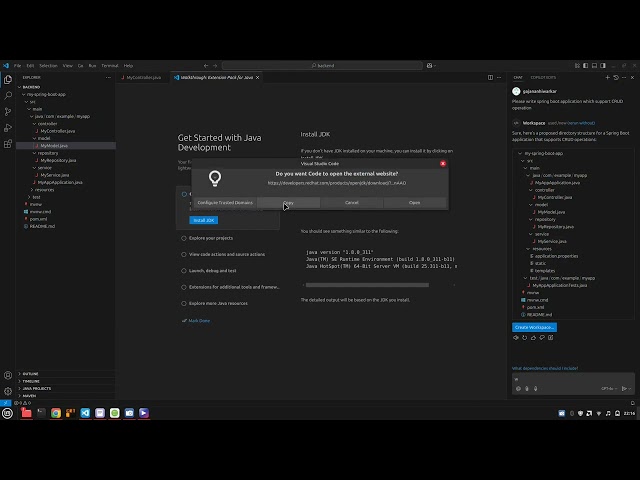Image resolution: width=640 pixels, height=480 pixels.
Task: Click thumbs up on chat response
Action: 533,338
